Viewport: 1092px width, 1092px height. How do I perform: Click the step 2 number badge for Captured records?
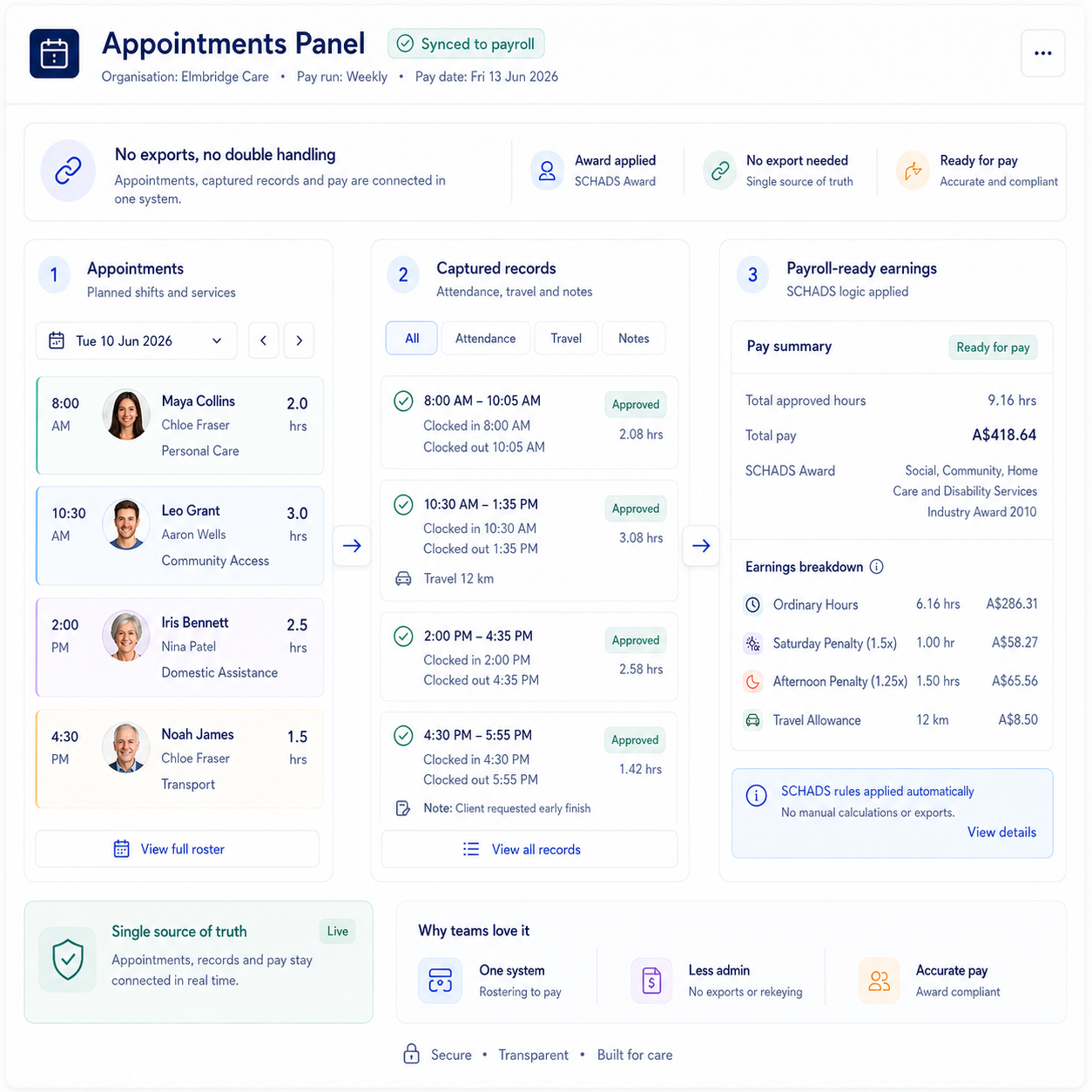click(403, 275)
